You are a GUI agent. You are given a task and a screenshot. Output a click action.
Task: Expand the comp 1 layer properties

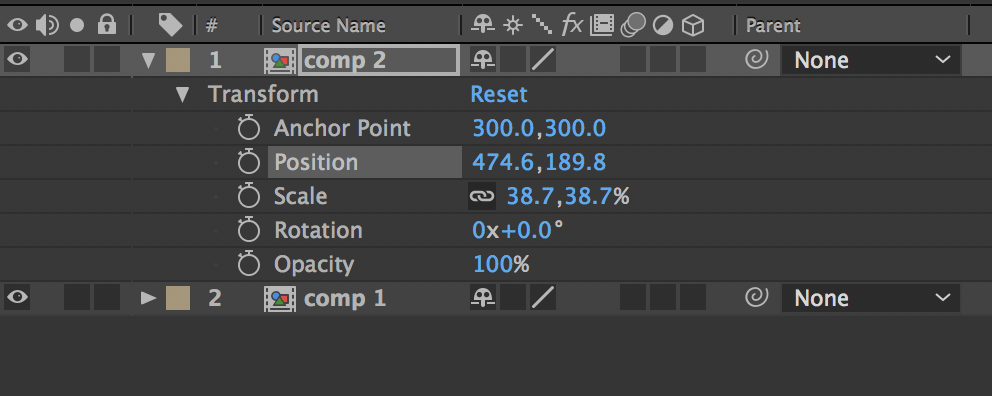click(149, 298)
